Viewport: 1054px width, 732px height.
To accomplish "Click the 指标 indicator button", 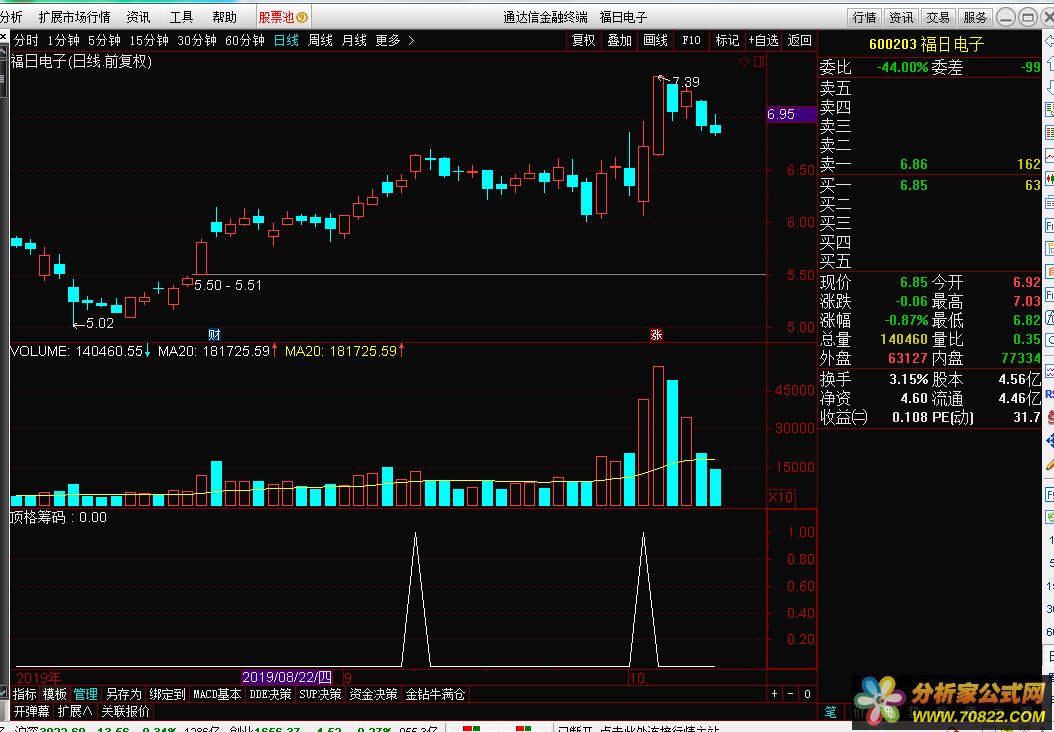I will click(25, 694).
